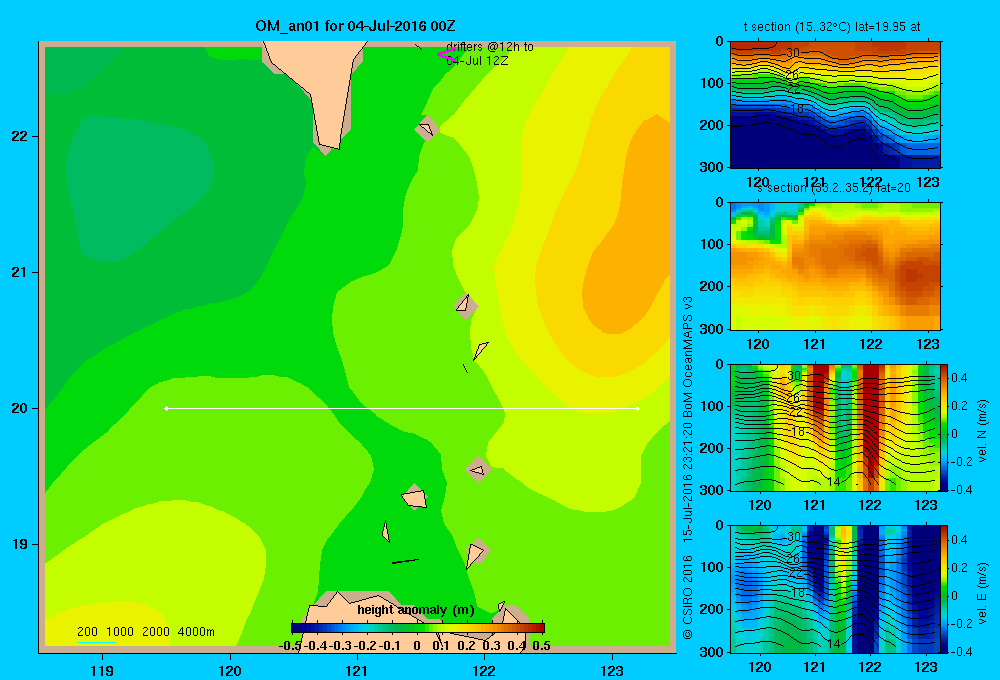Open the northward velocity section plot
1000x680 pixels.
click(835, 427)
